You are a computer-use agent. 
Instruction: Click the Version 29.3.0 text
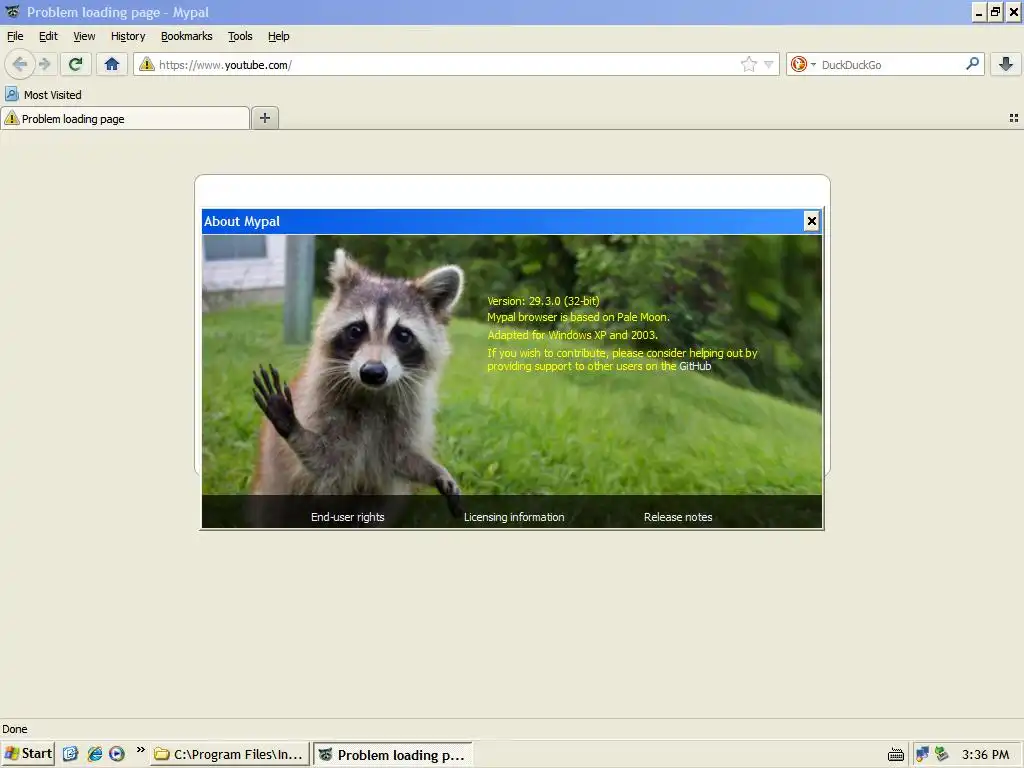click(x=543, y=301)
